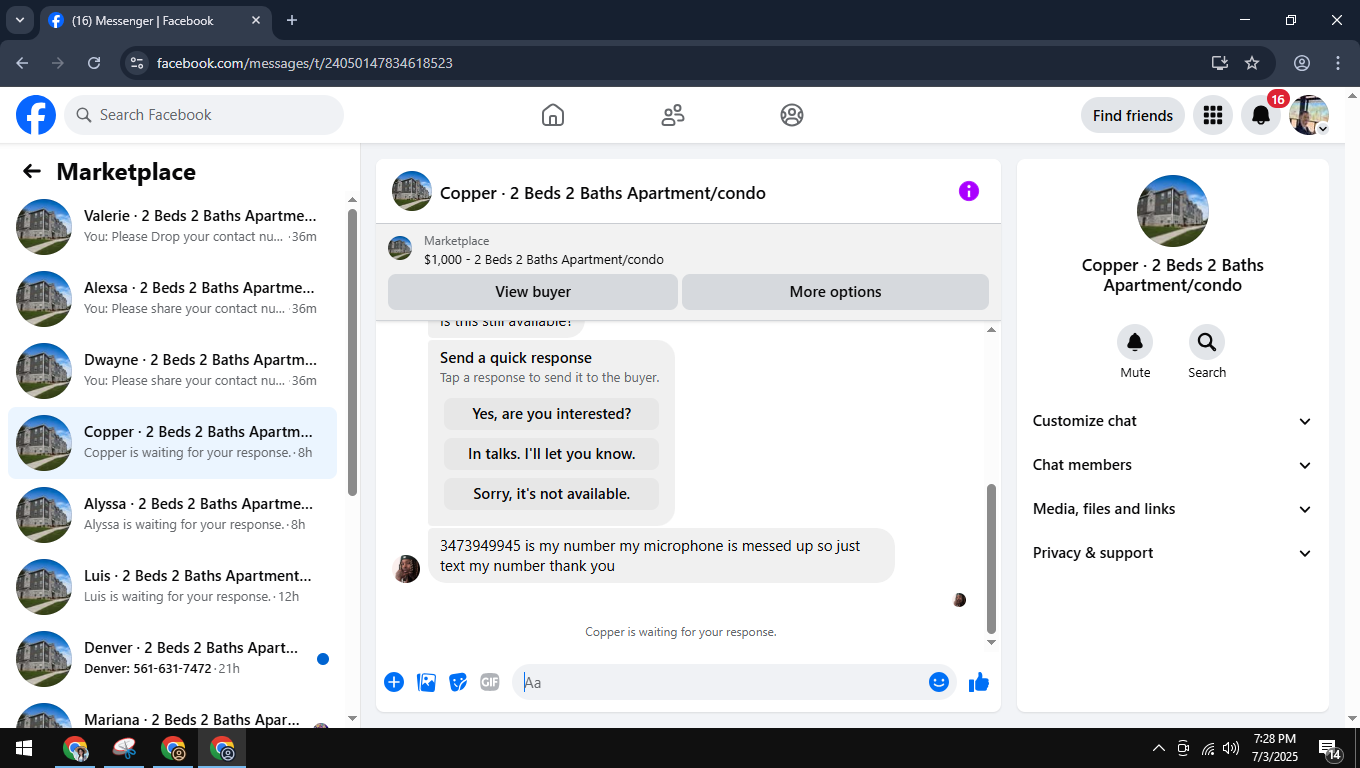Click View buyer button
Screen dimensions: 1360x768
533,292
